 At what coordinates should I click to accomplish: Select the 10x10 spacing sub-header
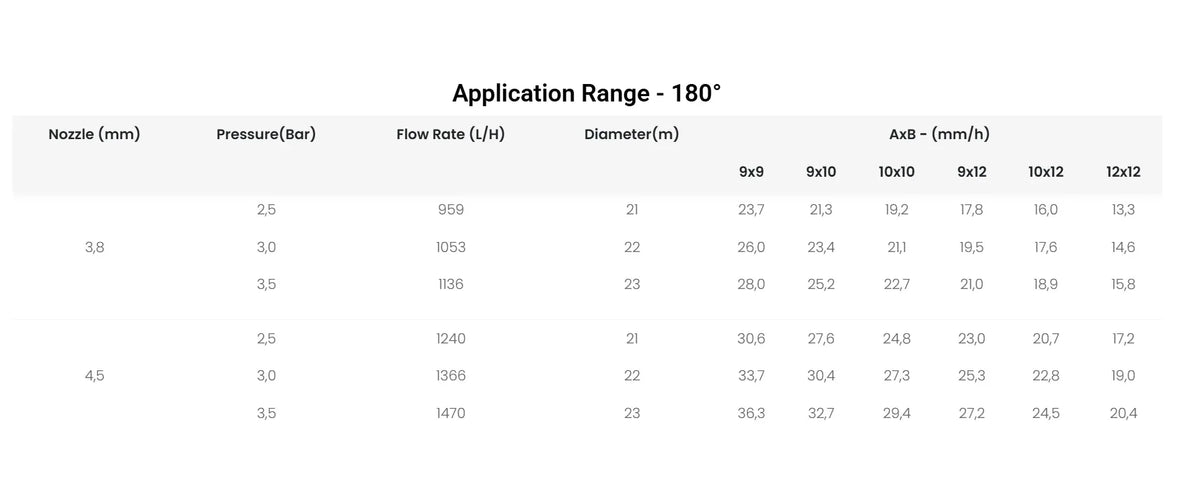[x=897, y=171]
